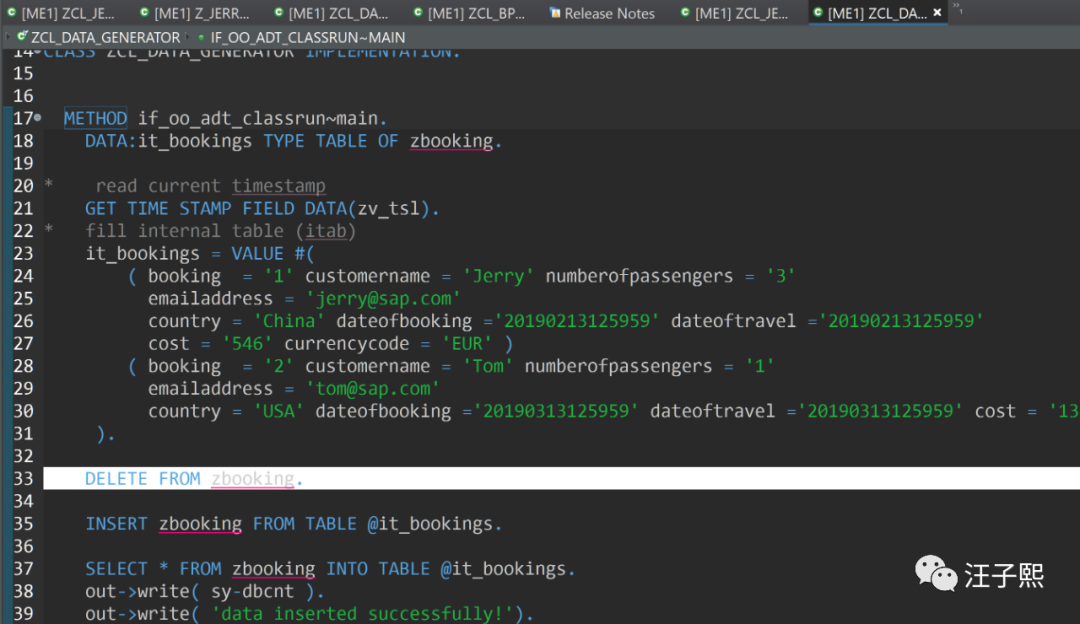This screenshot has width=1080, height=624.
Task: Click zbooking in the DELETE FROM statement
Action: (252, 479)
